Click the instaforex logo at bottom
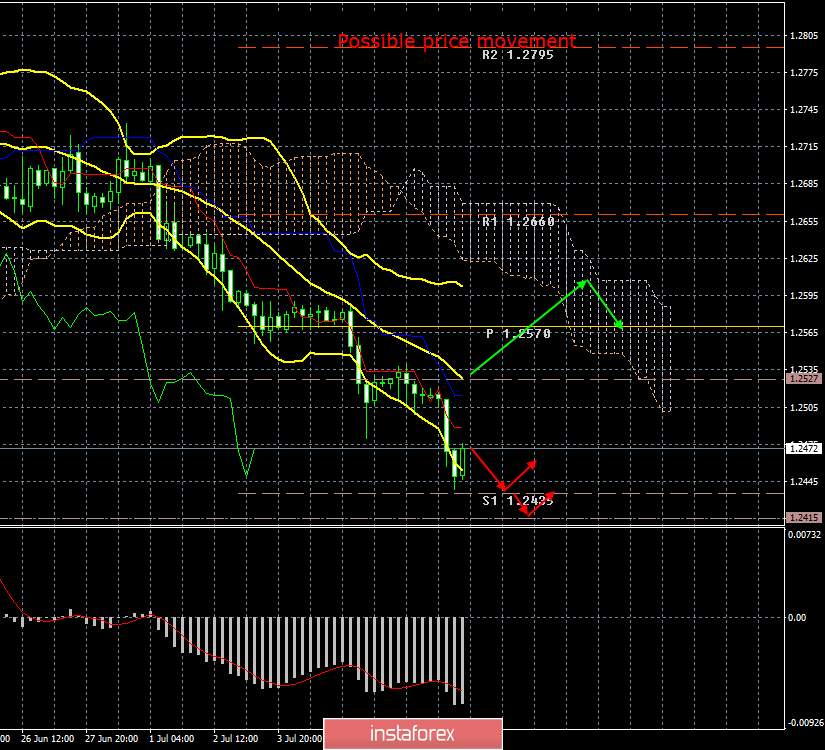Image resolution: width=825 pixels, height=750 pixels. click(x=412, y=732)
